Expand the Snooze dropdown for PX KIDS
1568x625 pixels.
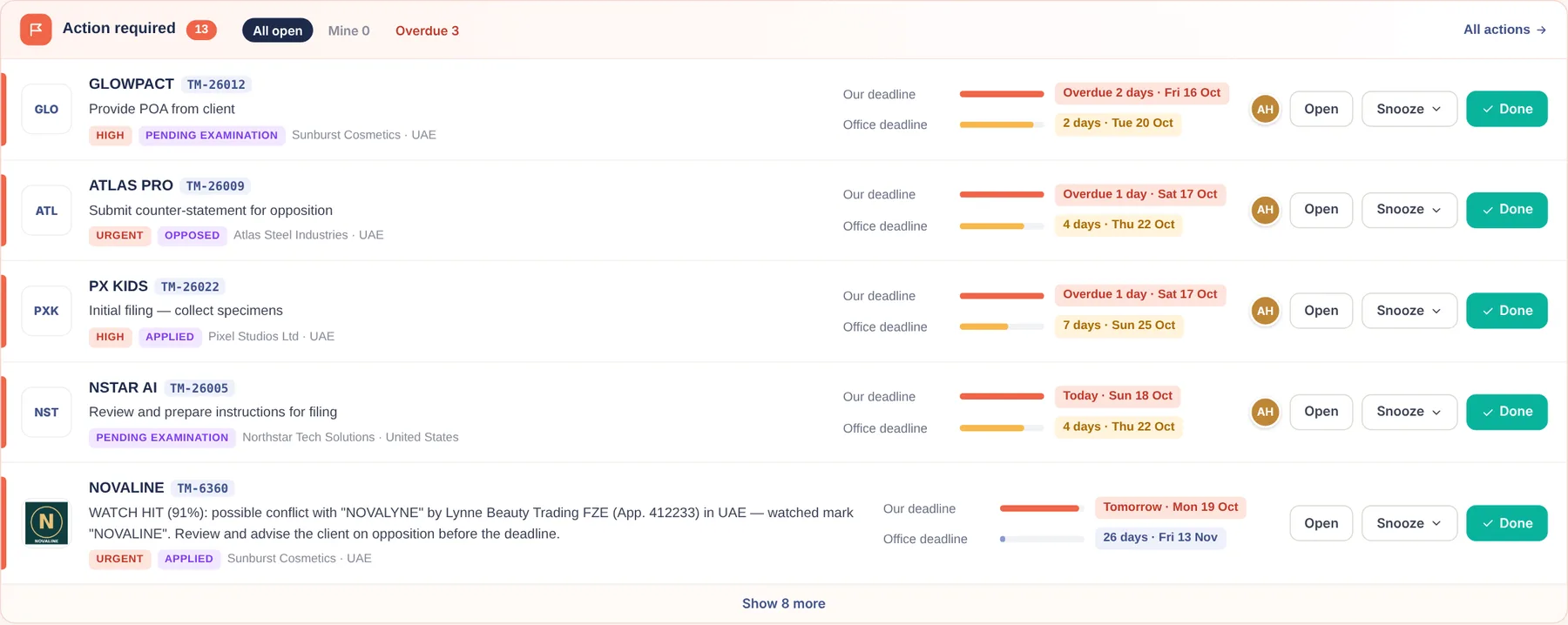pyautogui.click(x=1409, y=311)
